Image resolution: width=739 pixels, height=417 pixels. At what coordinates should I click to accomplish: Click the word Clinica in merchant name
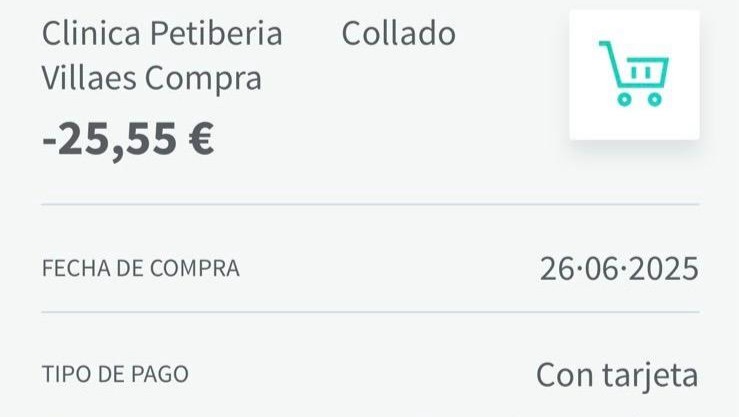coord(91,33)
